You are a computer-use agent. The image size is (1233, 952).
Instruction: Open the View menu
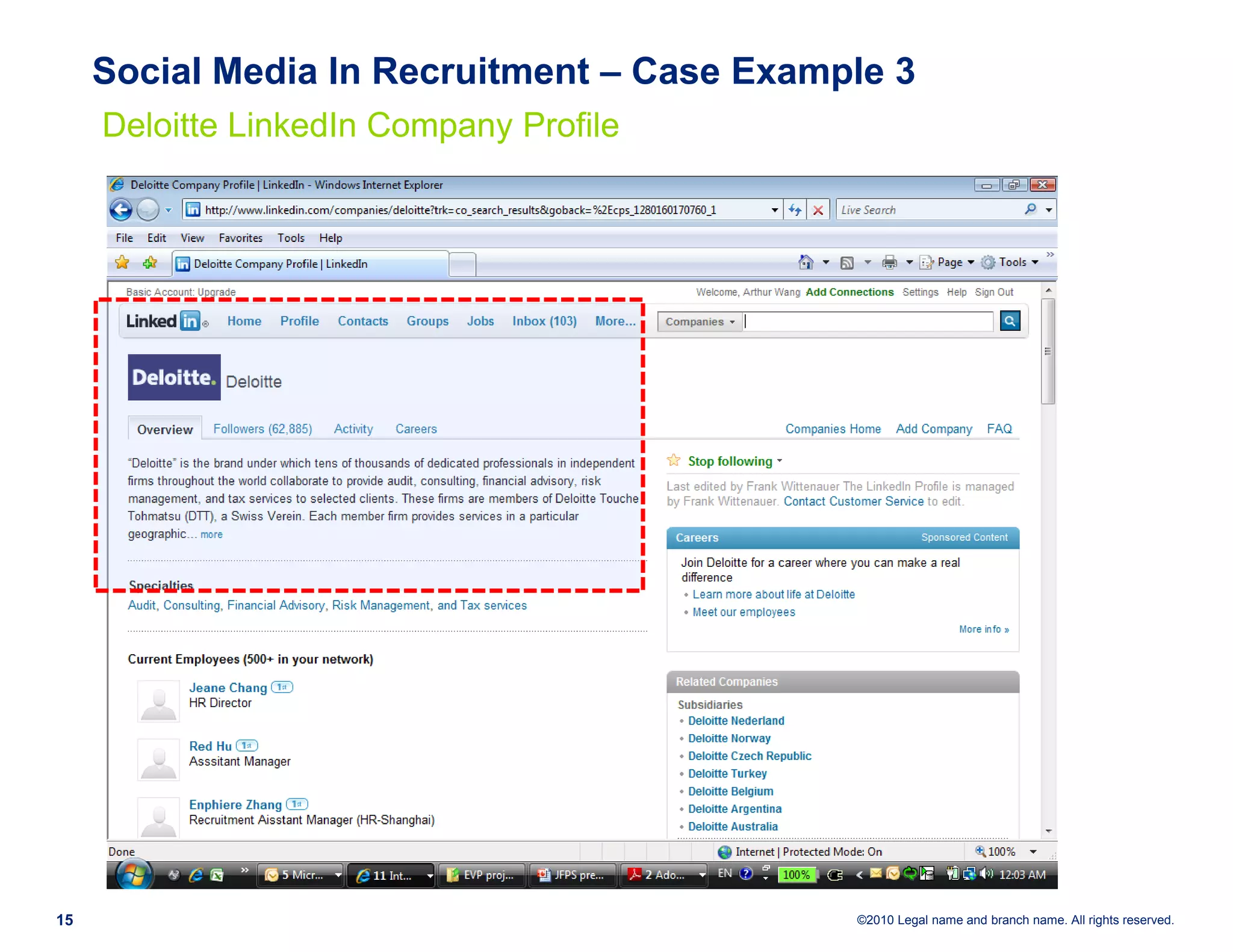tap(192, 238)
